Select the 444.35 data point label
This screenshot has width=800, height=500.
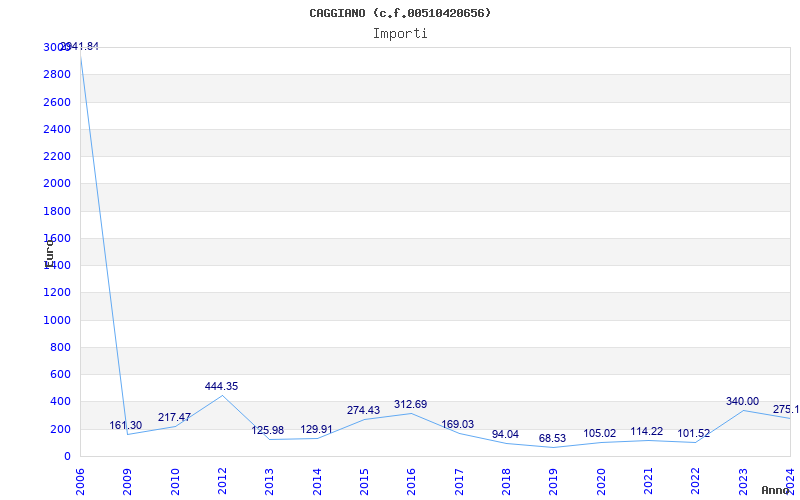[221, 386]
